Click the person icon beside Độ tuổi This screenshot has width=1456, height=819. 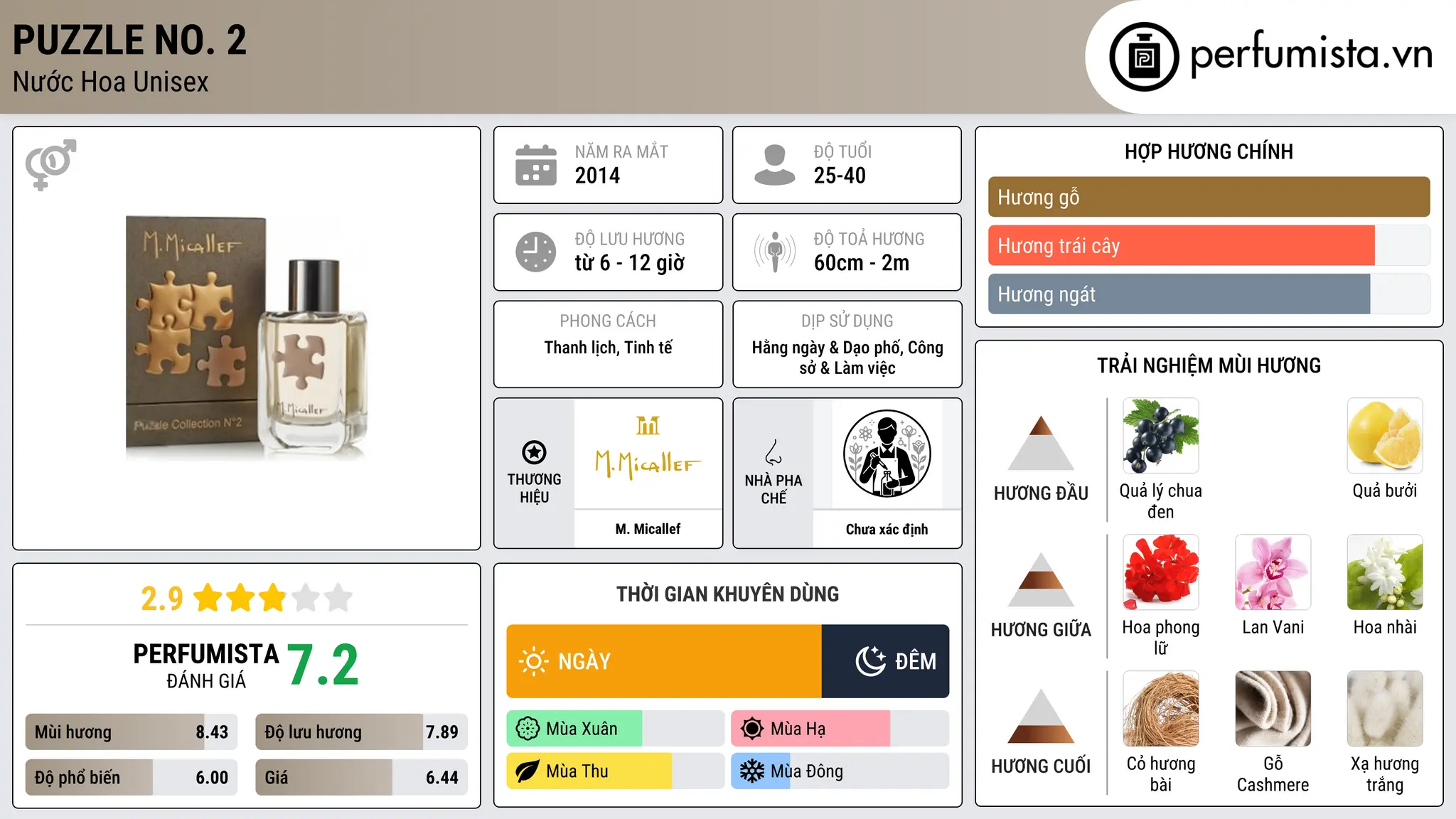tap(775, 165)
